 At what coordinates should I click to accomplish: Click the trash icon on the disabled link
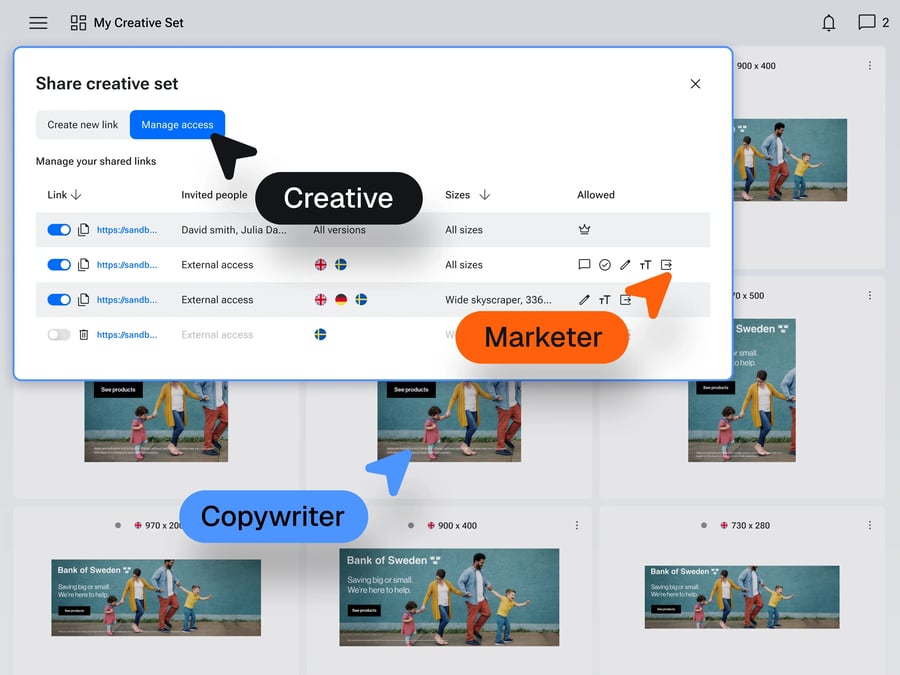[x=84, y=335]
